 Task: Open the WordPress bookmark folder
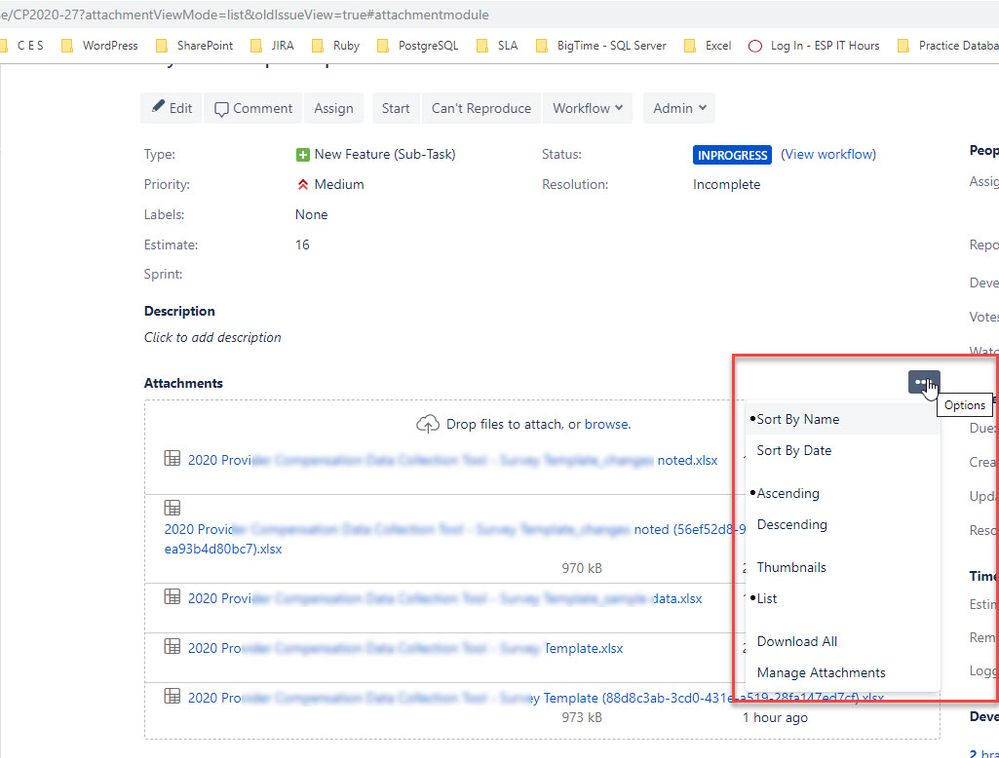99,46
